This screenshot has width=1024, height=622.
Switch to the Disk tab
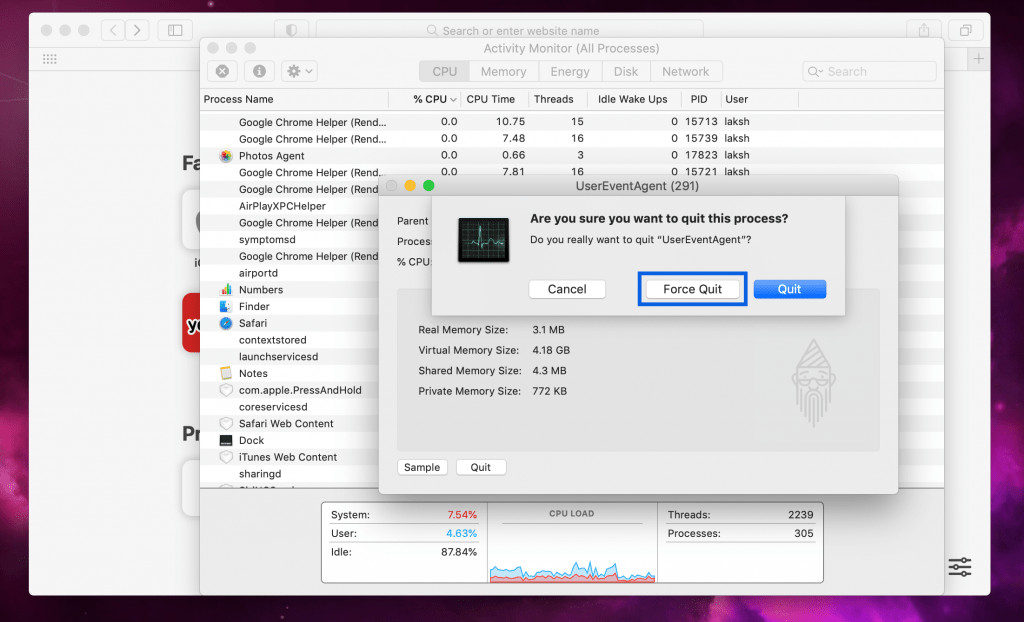pos(626,71)
